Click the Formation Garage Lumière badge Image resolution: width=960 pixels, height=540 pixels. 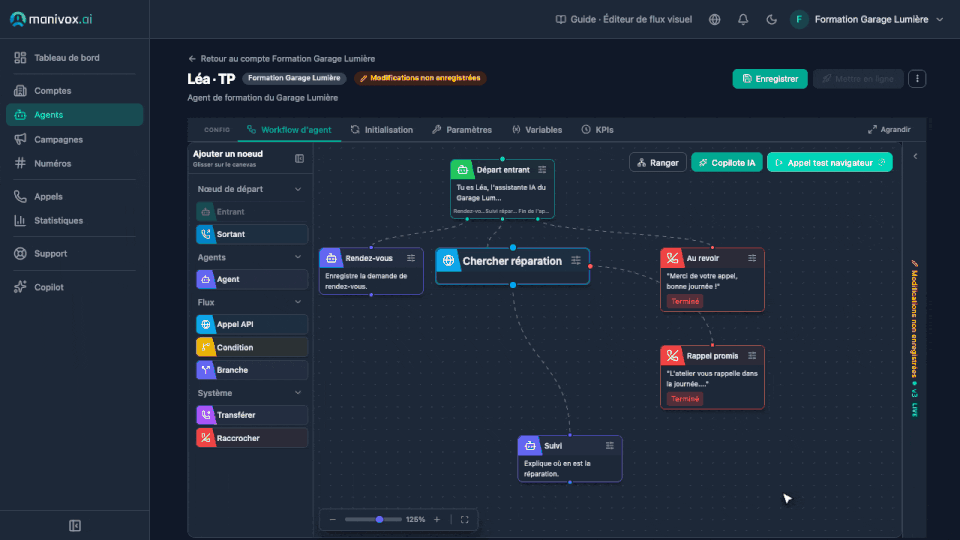click(294, 78)
